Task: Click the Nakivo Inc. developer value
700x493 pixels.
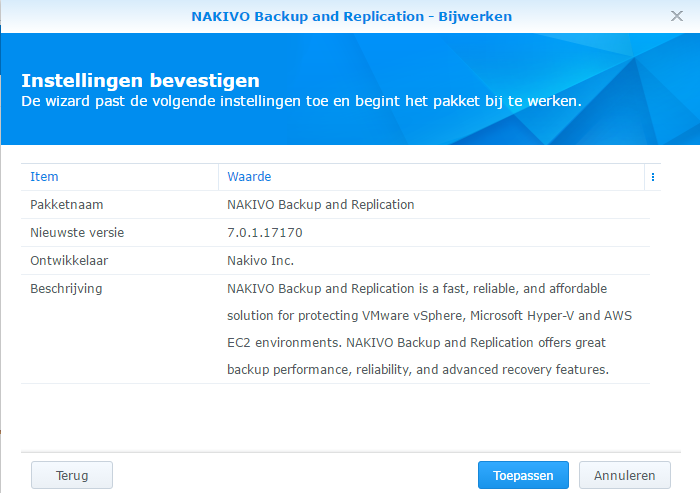Action: [260, 261]
